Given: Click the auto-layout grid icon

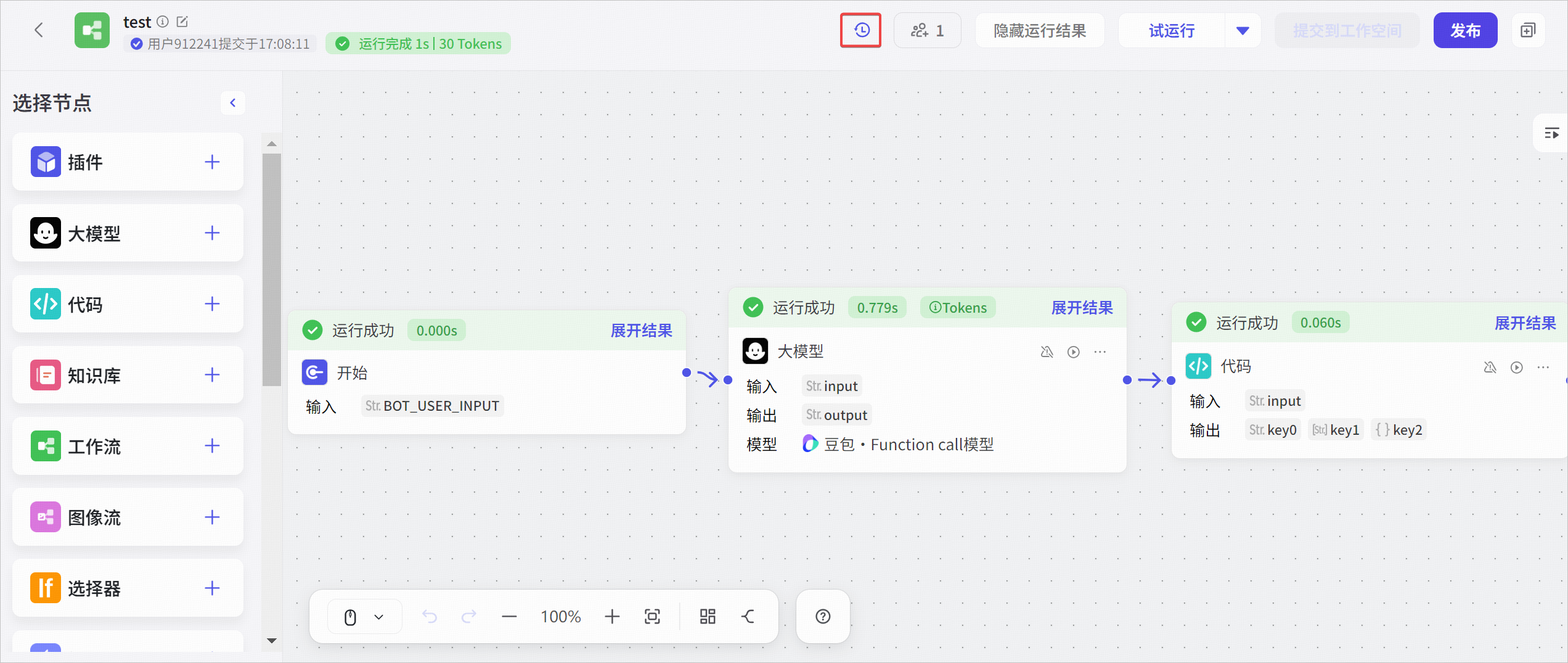Looking at the screenshot, I should [x=708, y=617].
